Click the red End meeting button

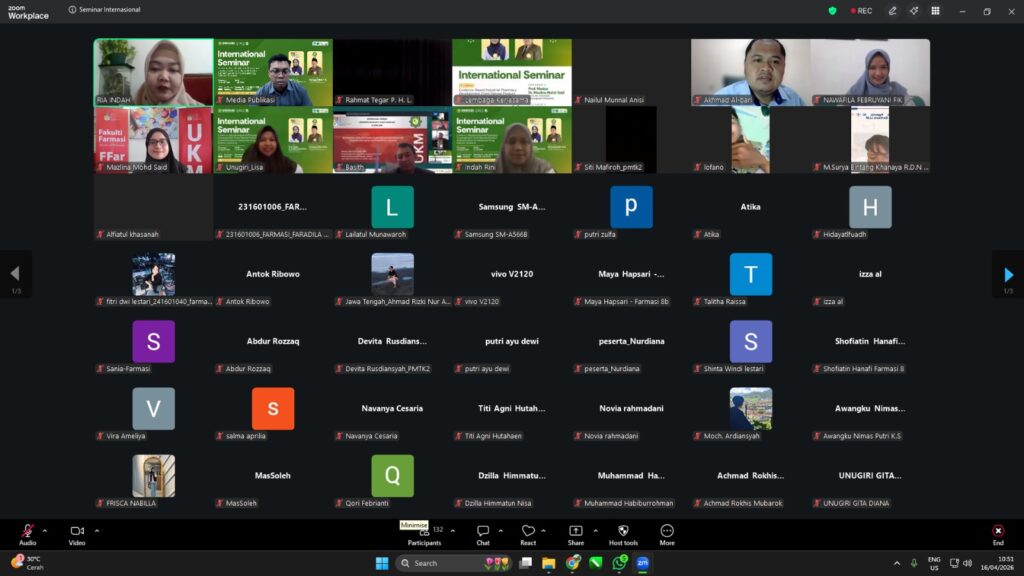[997, 531]
